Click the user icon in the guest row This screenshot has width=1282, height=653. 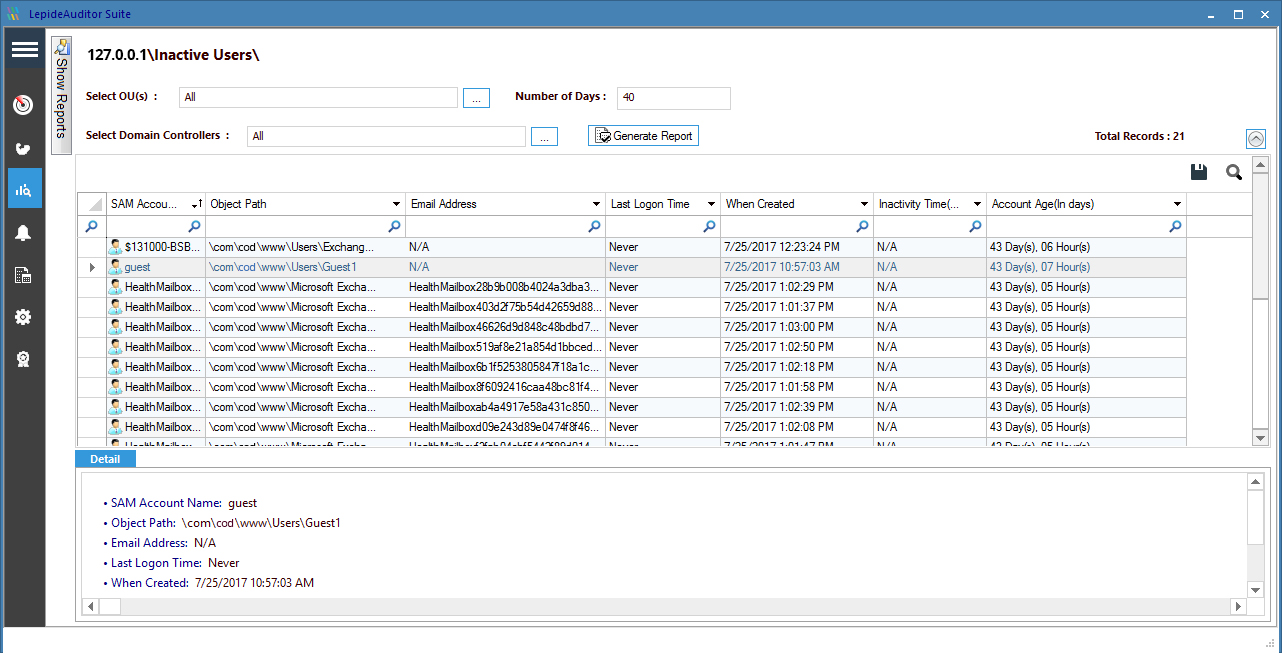click(116, 267)
